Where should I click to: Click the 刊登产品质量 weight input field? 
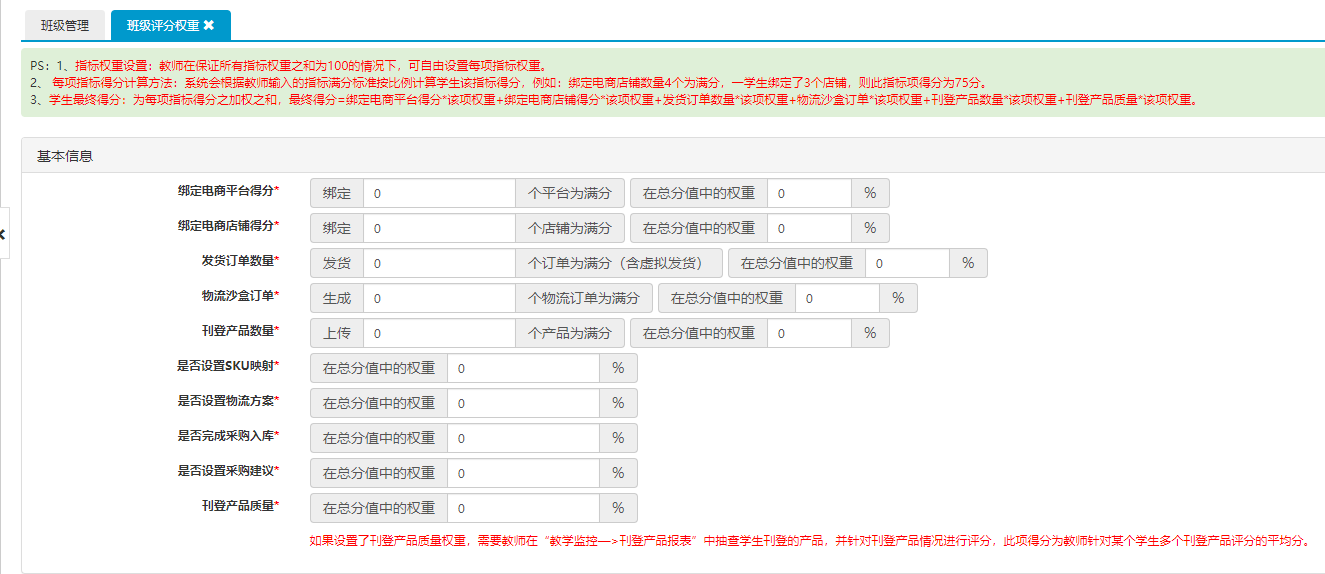[x=523, y=508]
